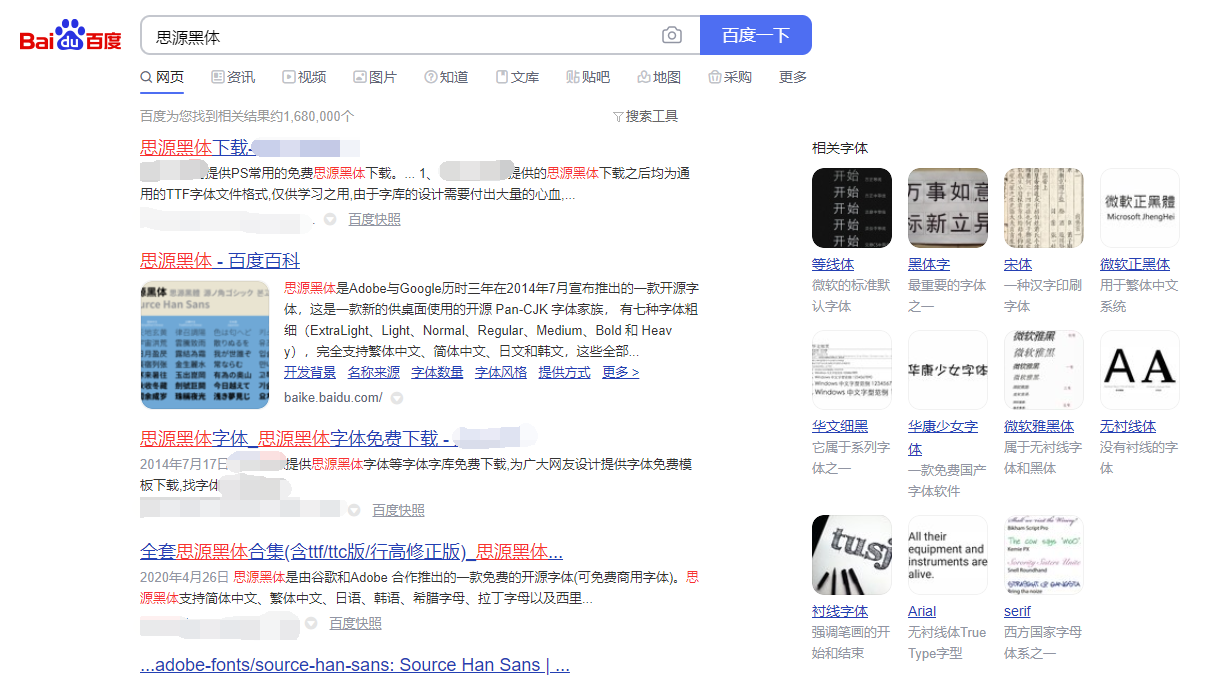Click the 无衬线体 AA thumbnail
Screen dimensions: 1214x681
coord(1140,370)
